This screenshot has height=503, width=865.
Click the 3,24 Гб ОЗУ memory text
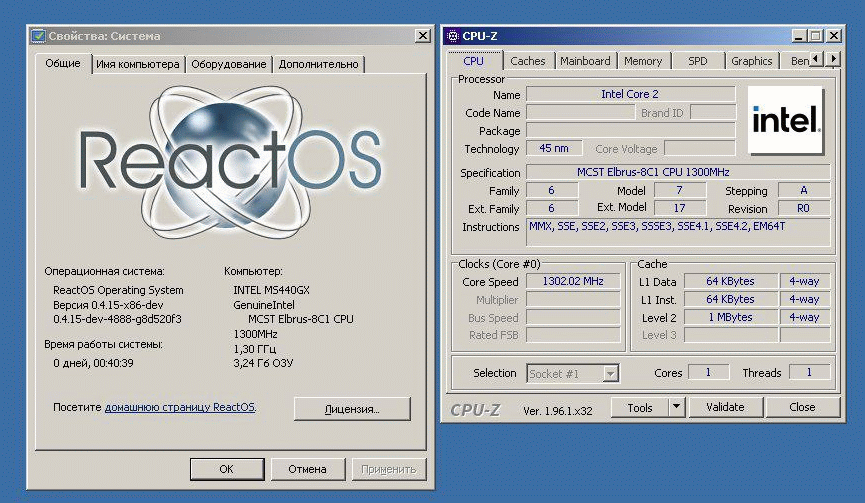coord(263,363)
